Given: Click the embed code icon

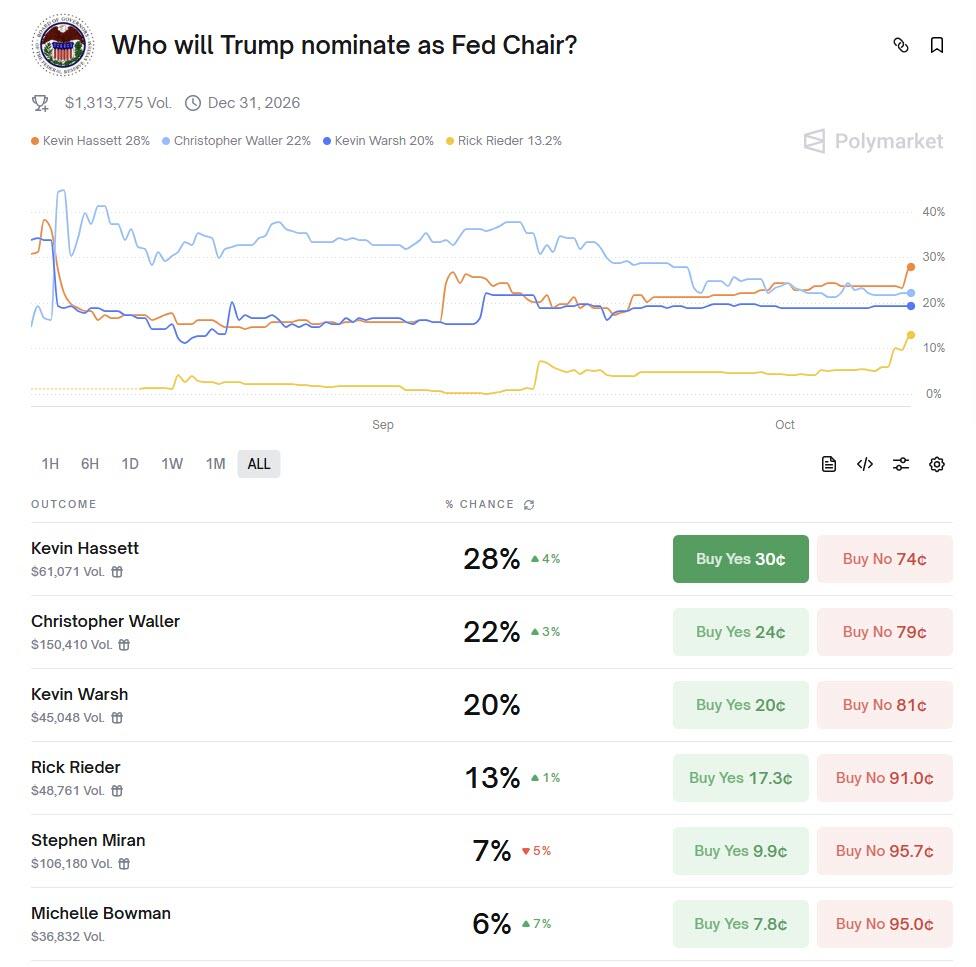Looking at the screenshot, I should tap(865, 464).
